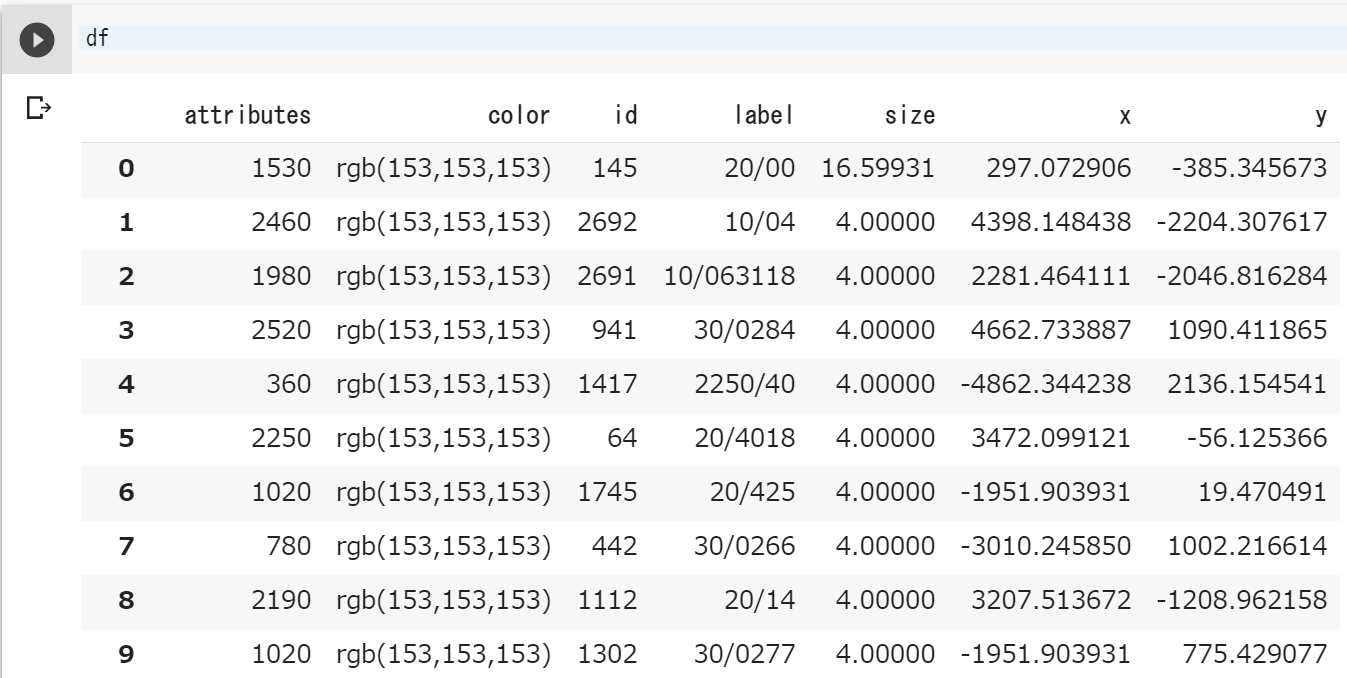Run the df code cell

click(x=37, y=40)
